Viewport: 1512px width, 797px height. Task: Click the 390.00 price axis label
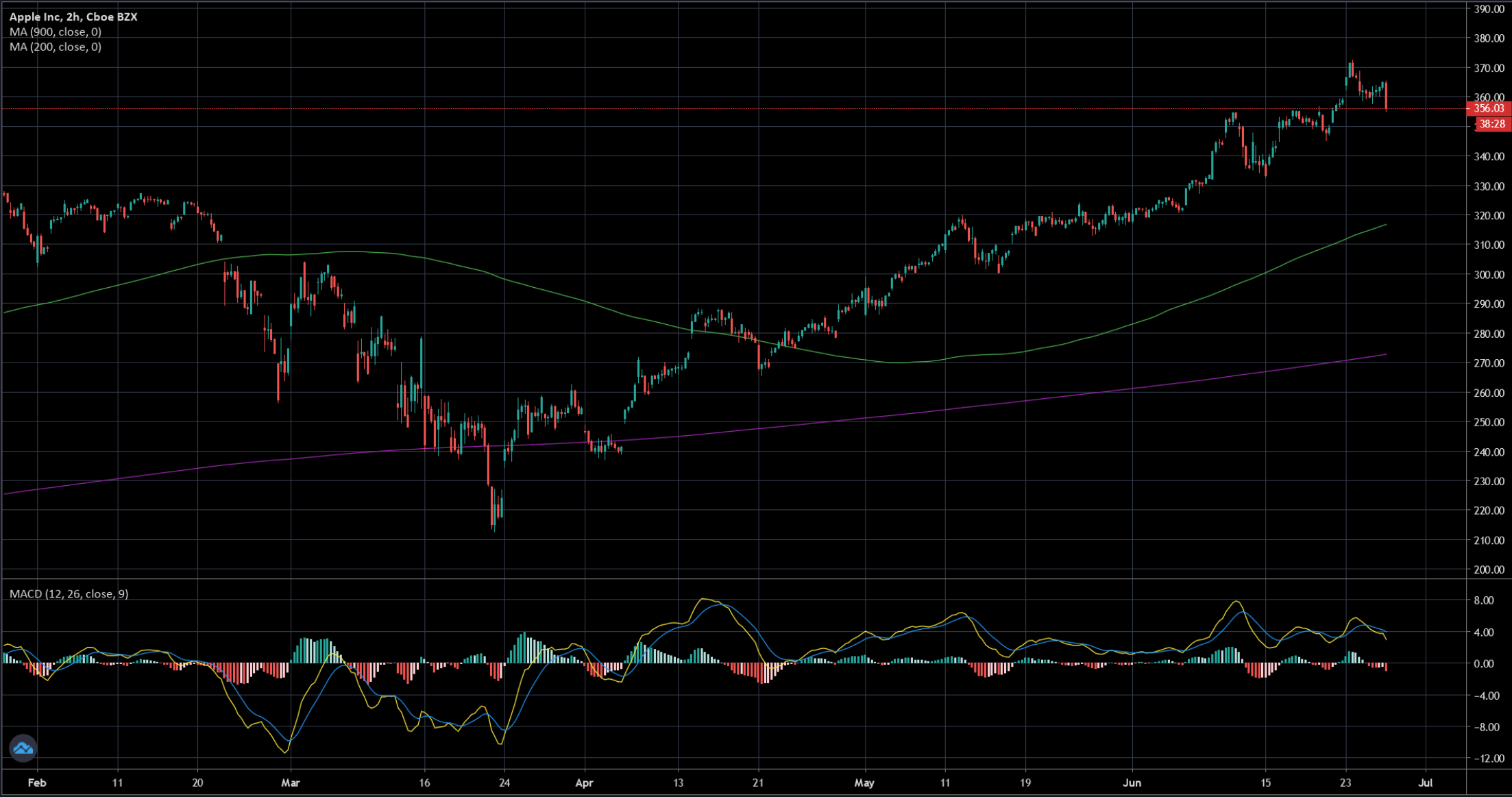coord(1489,9)
